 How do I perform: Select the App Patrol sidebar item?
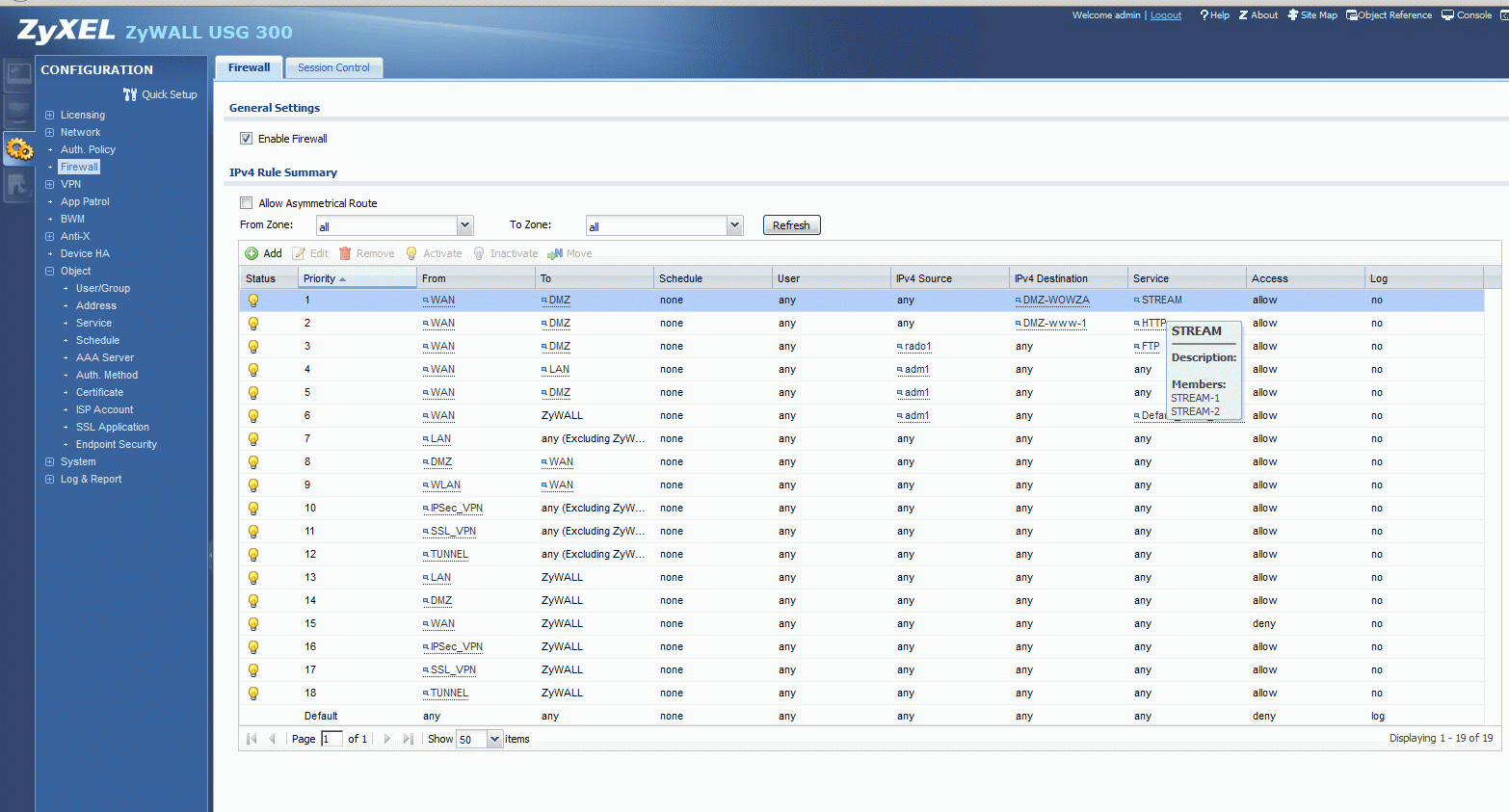point(85,201)
